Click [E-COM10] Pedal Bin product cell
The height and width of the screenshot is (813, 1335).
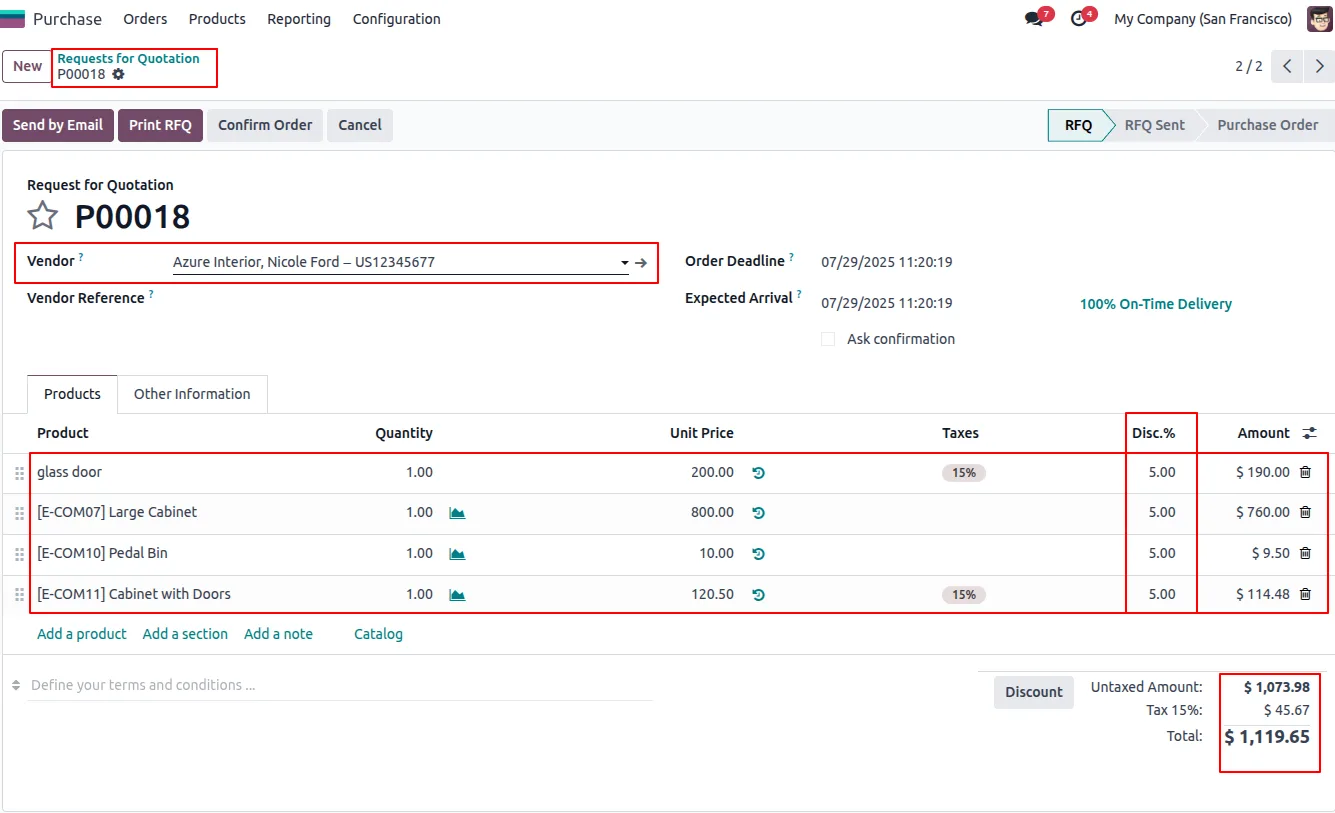(x=102, y=553)
